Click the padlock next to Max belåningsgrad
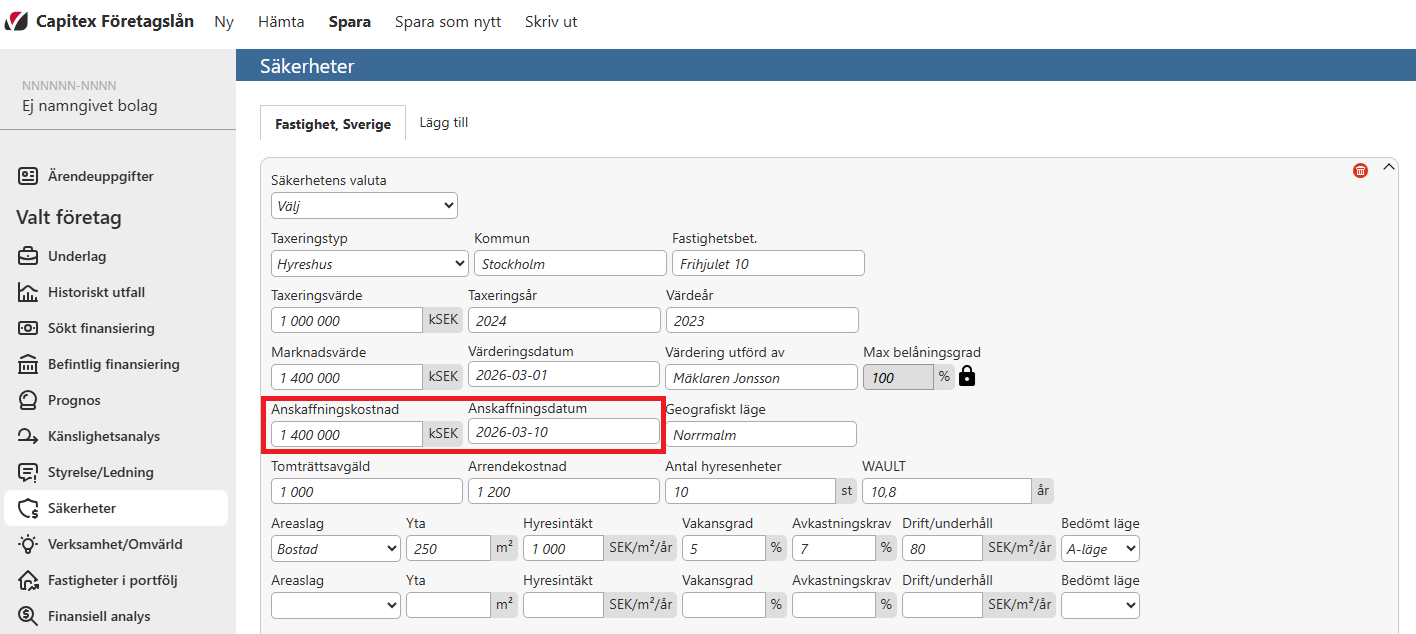 967,376
